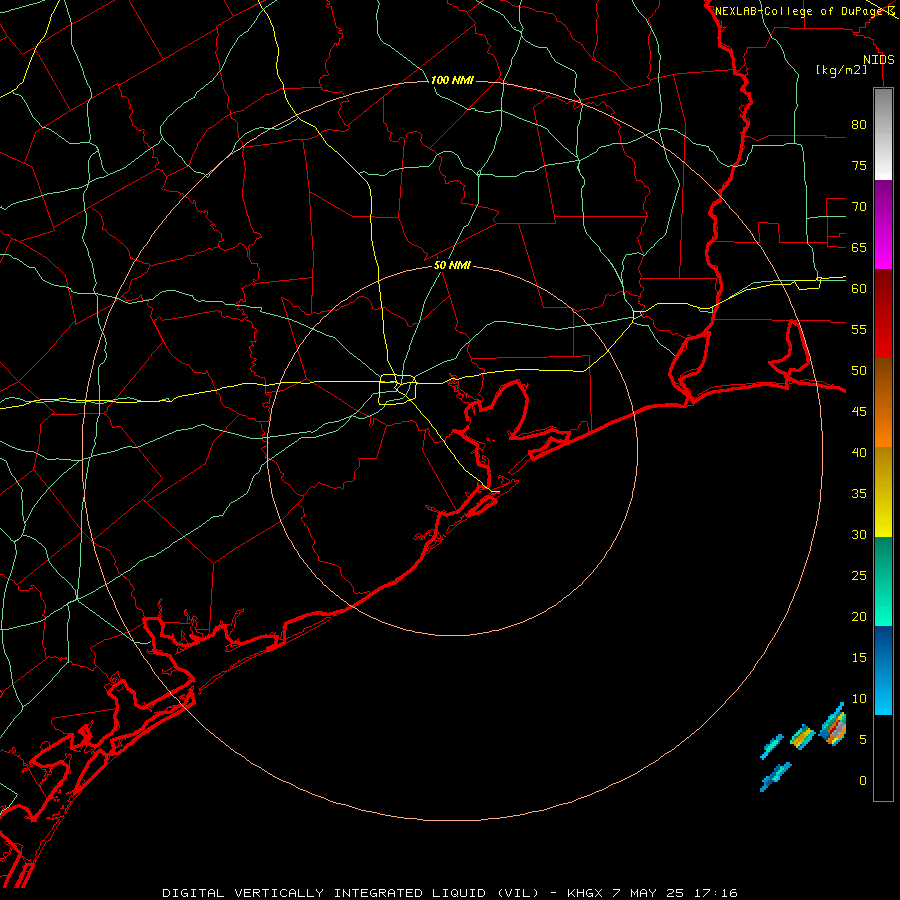Click the [kg/m2] units label
The height and width of the screenshot is (900, 900).
pos(841,70)
